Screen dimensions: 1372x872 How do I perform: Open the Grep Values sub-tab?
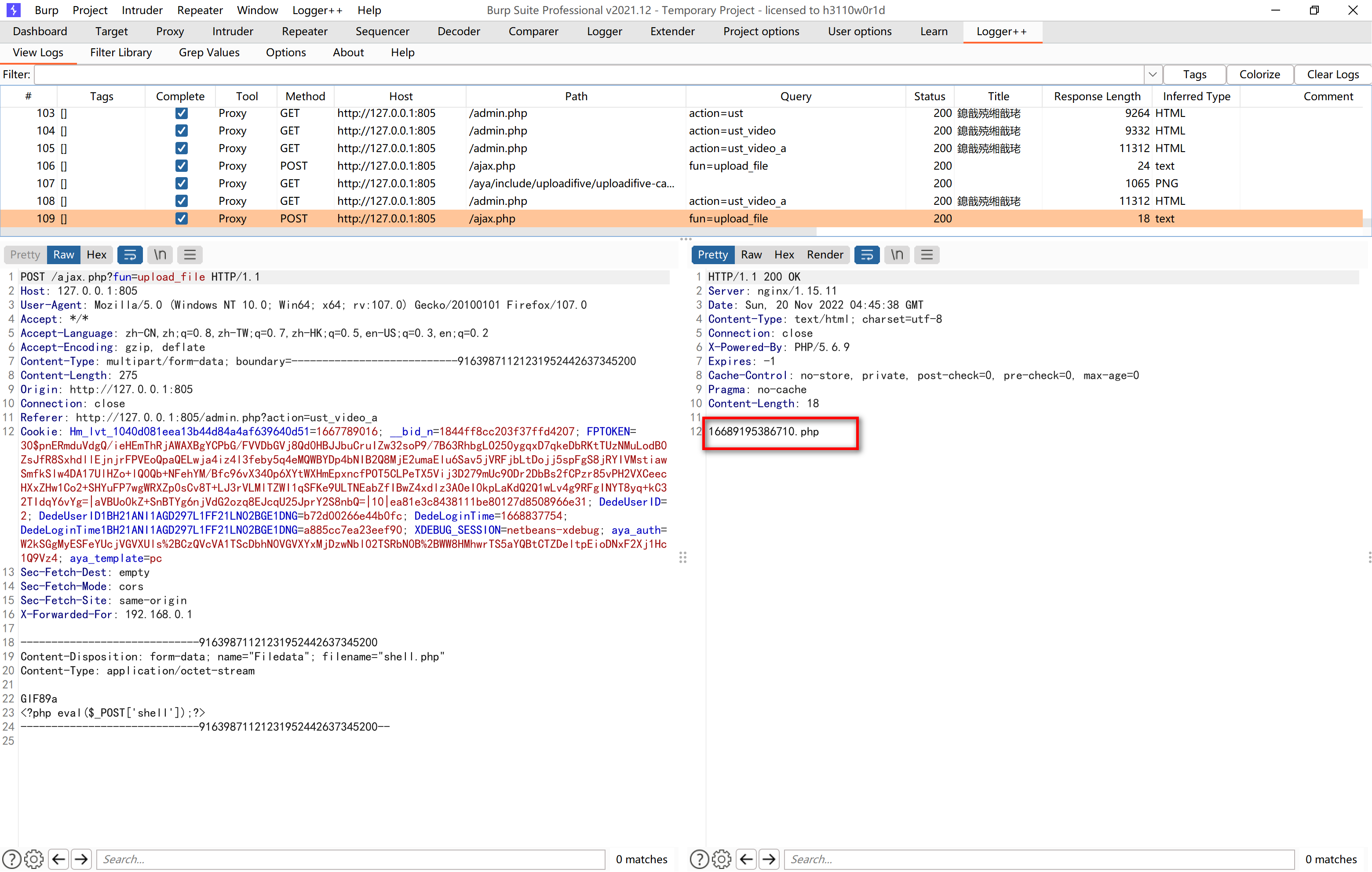point(208,52)
